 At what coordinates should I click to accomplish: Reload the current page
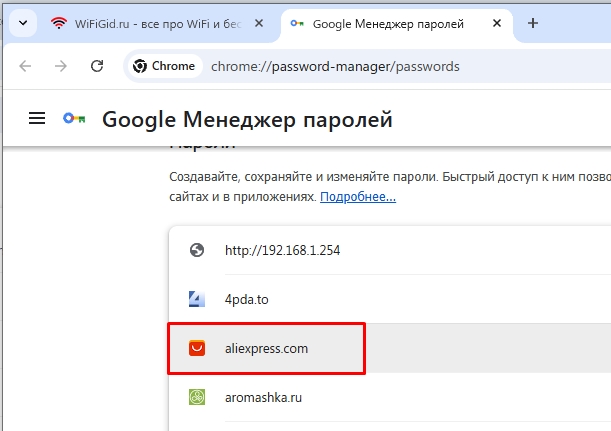97,66
